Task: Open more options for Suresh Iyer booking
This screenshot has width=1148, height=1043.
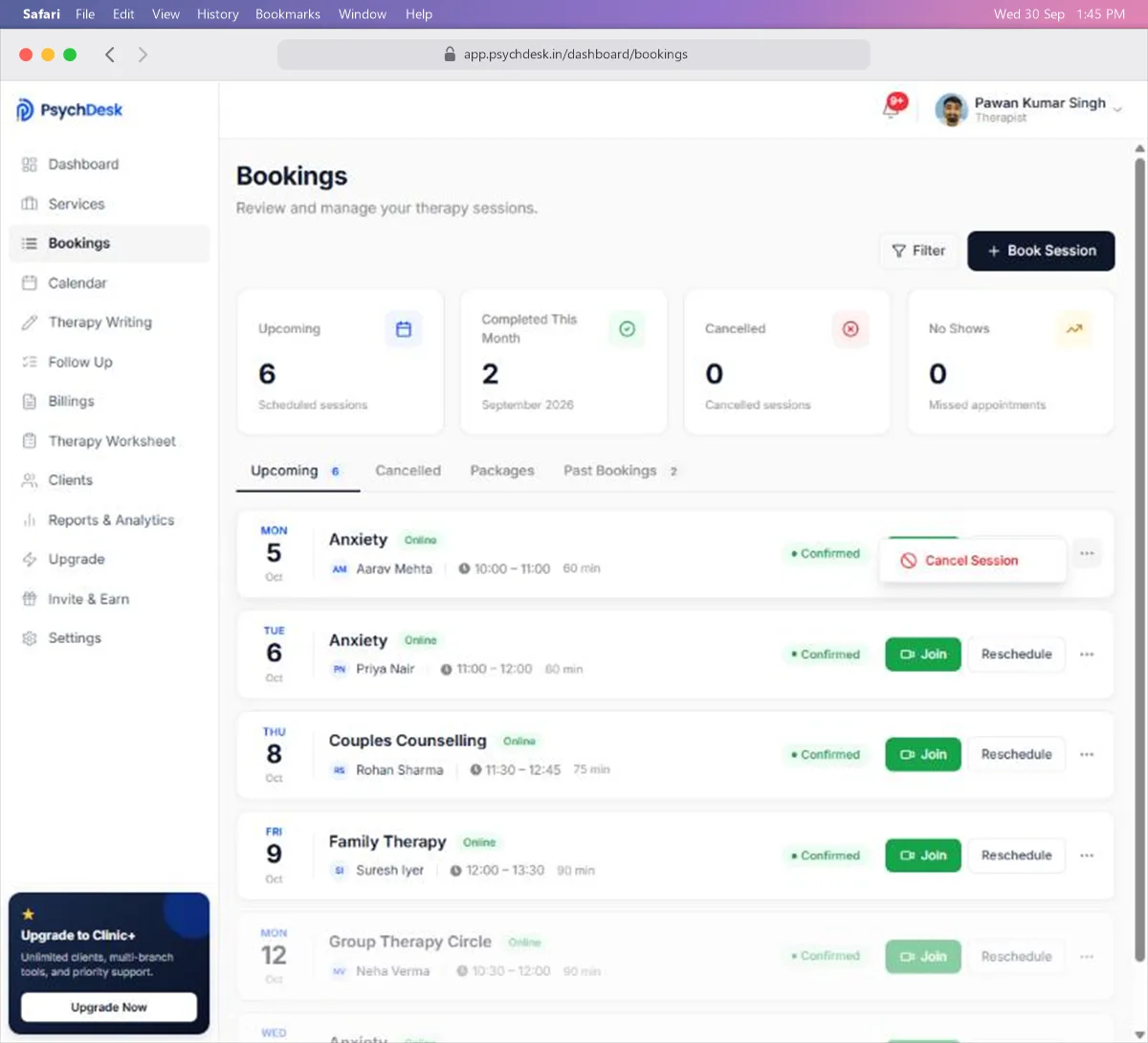Action: tap(1087, 855)
